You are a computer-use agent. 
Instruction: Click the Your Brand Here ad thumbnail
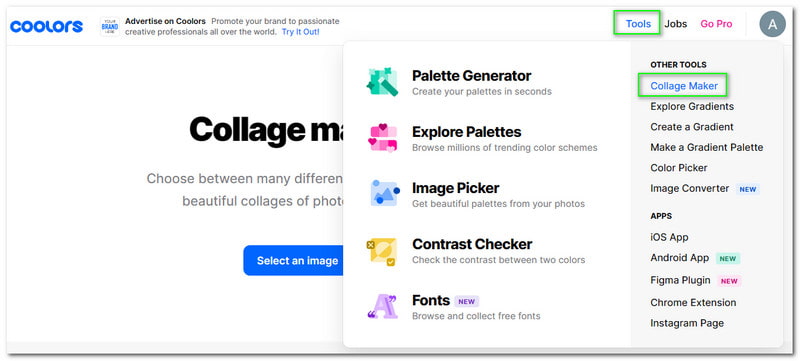[110, 27]
